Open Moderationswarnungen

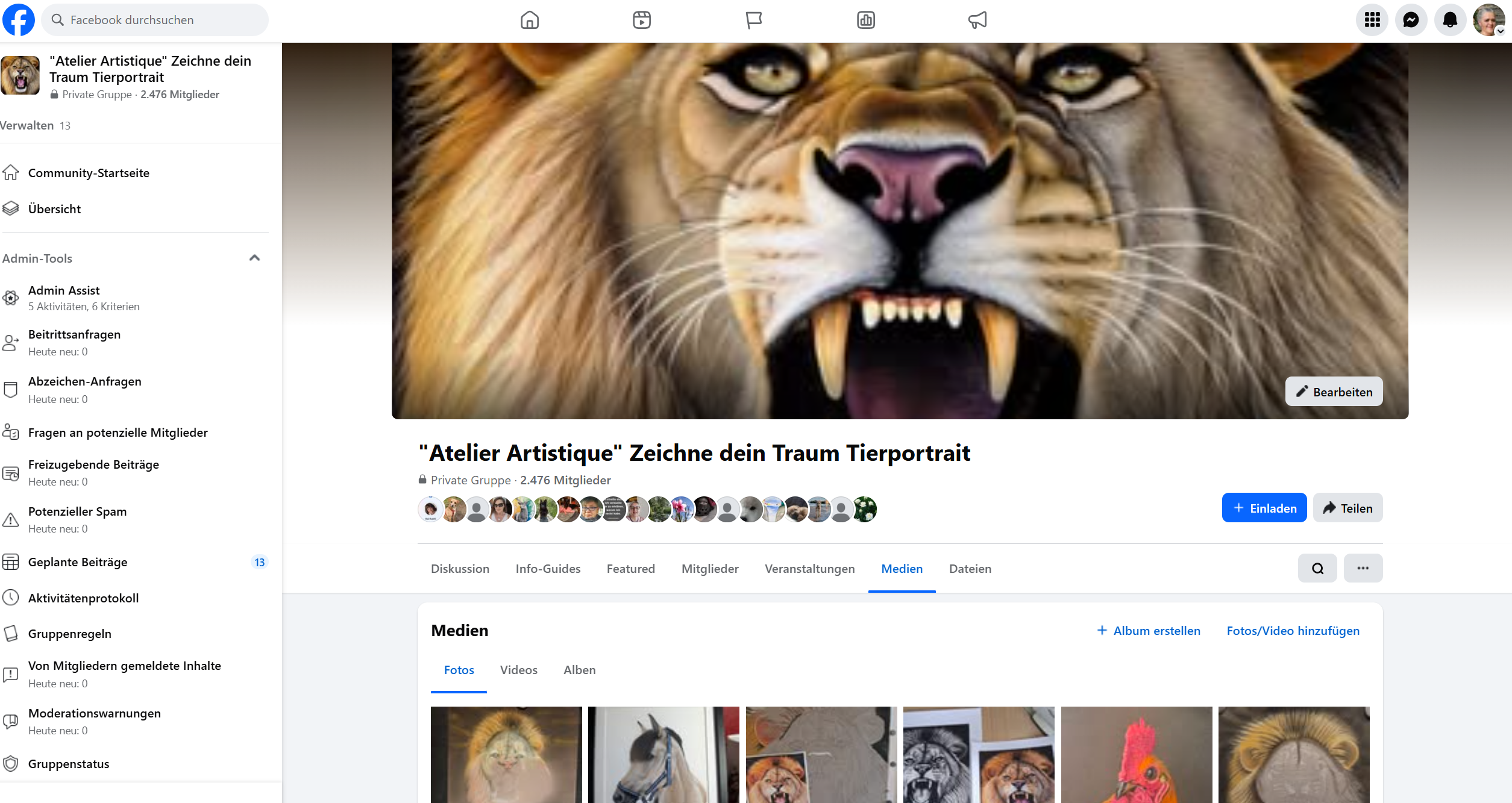[135, 721]
